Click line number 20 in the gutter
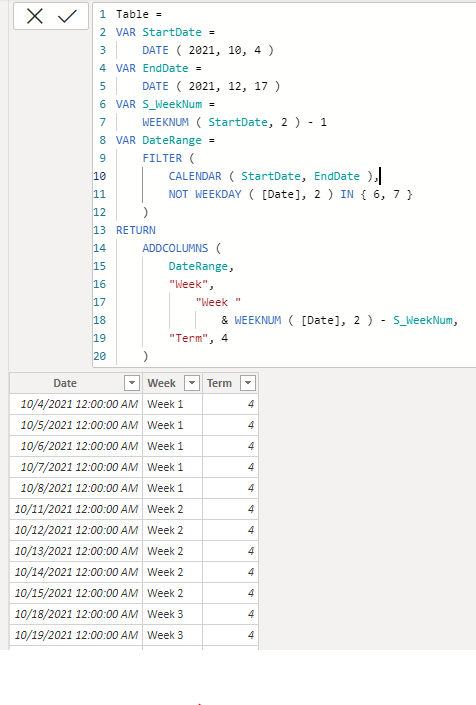The image size is (476, 705). click(100, 356)
